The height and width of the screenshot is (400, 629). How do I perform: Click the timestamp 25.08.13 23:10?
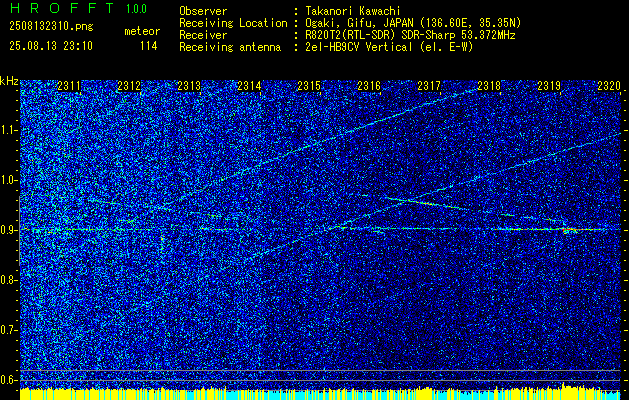pyautogui.click(x=51, y=46)
